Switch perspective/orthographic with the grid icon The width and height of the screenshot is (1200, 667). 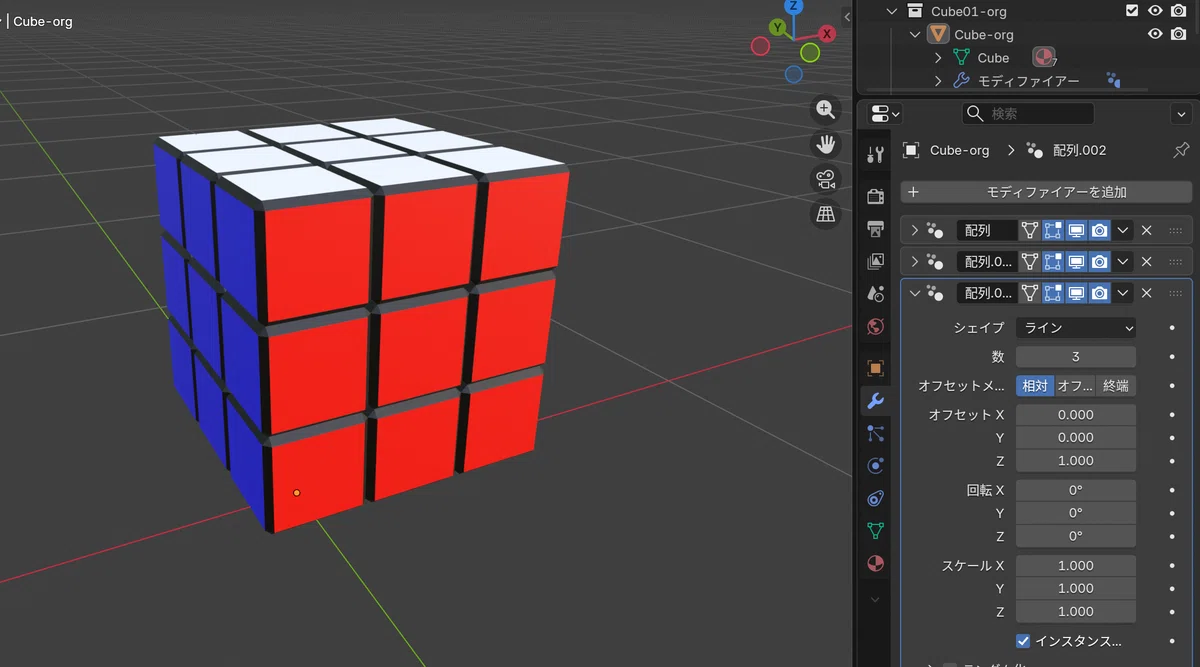coord(825,214)
